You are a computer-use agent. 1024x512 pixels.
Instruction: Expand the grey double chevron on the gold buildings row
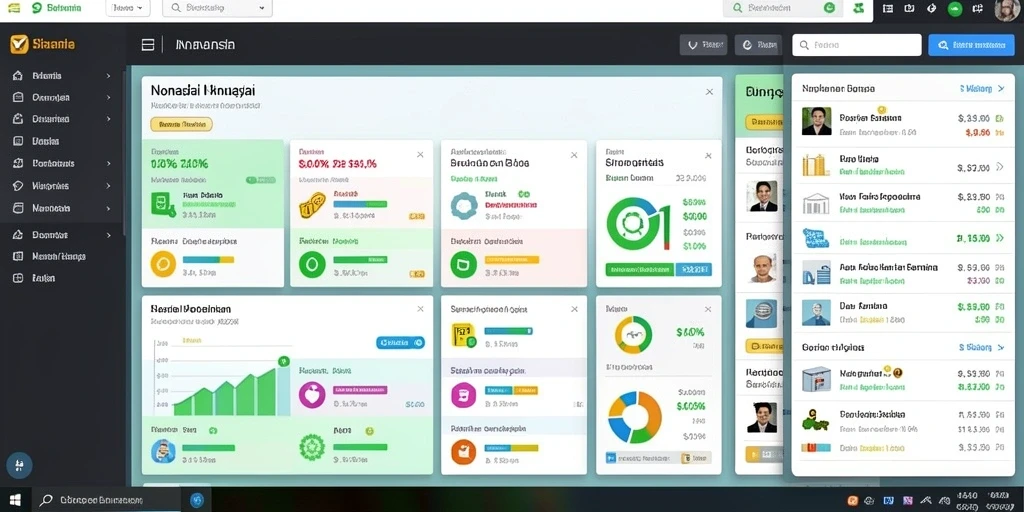(999, 167)
